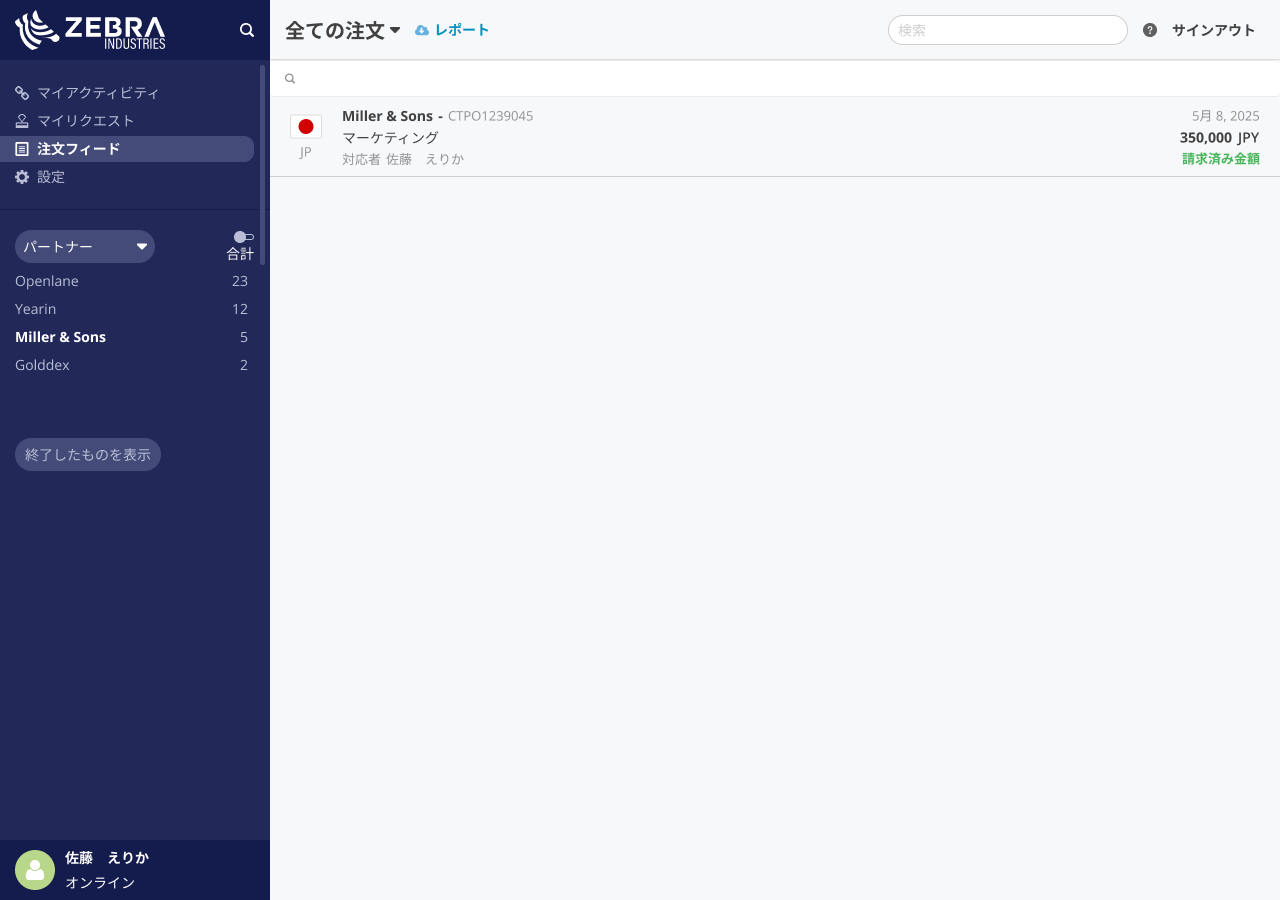Click inside the 検索 search field
This screenshot has width=1280, height=900.
1007,30
